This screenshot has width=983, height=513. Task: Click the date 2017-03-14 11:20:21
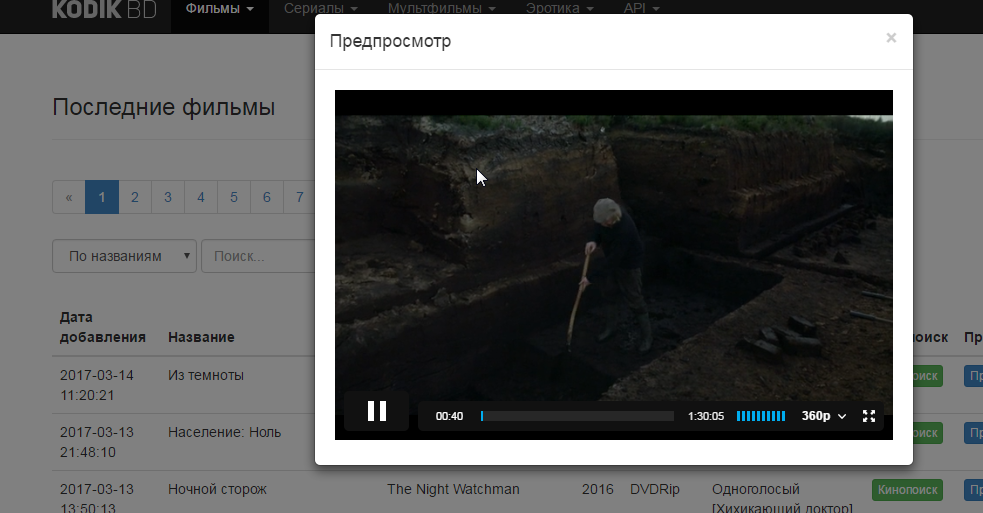(97, 385)
